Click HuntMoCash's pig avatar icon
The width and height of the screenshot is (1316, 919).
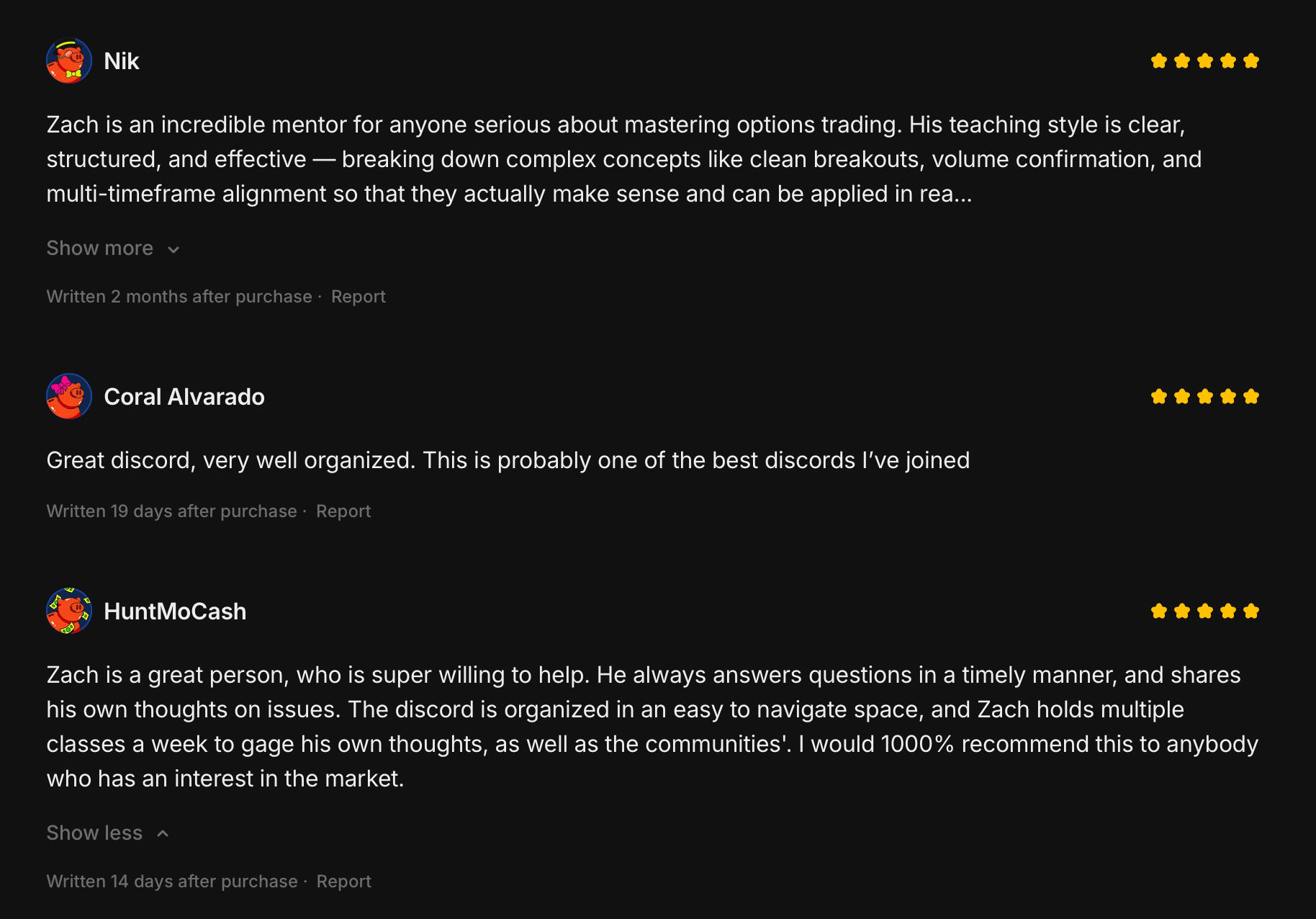click(x=69, y=611)
